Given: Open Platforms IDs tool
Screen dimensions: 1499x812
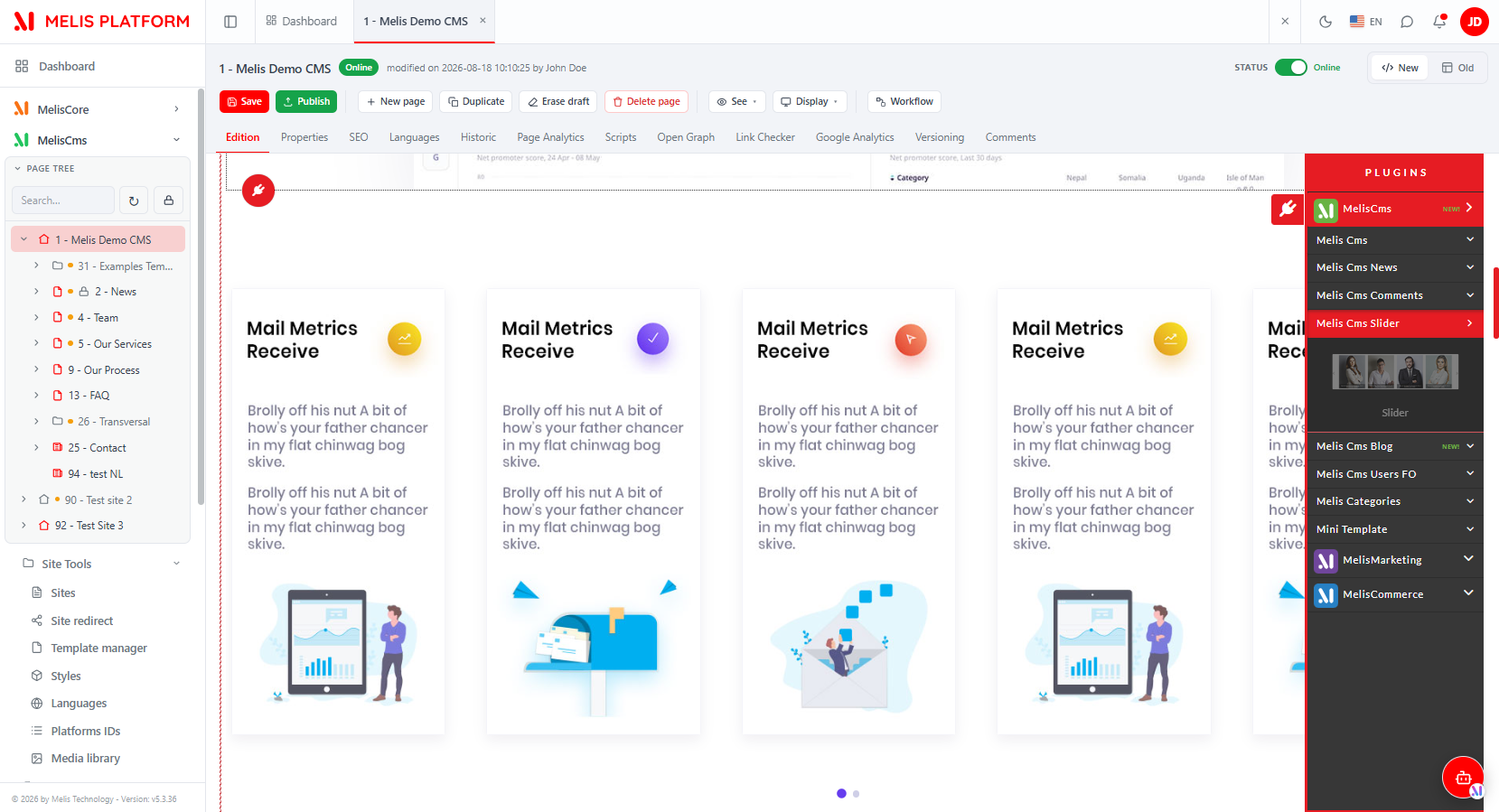Looking at the screenshot, I should point(86,731).
